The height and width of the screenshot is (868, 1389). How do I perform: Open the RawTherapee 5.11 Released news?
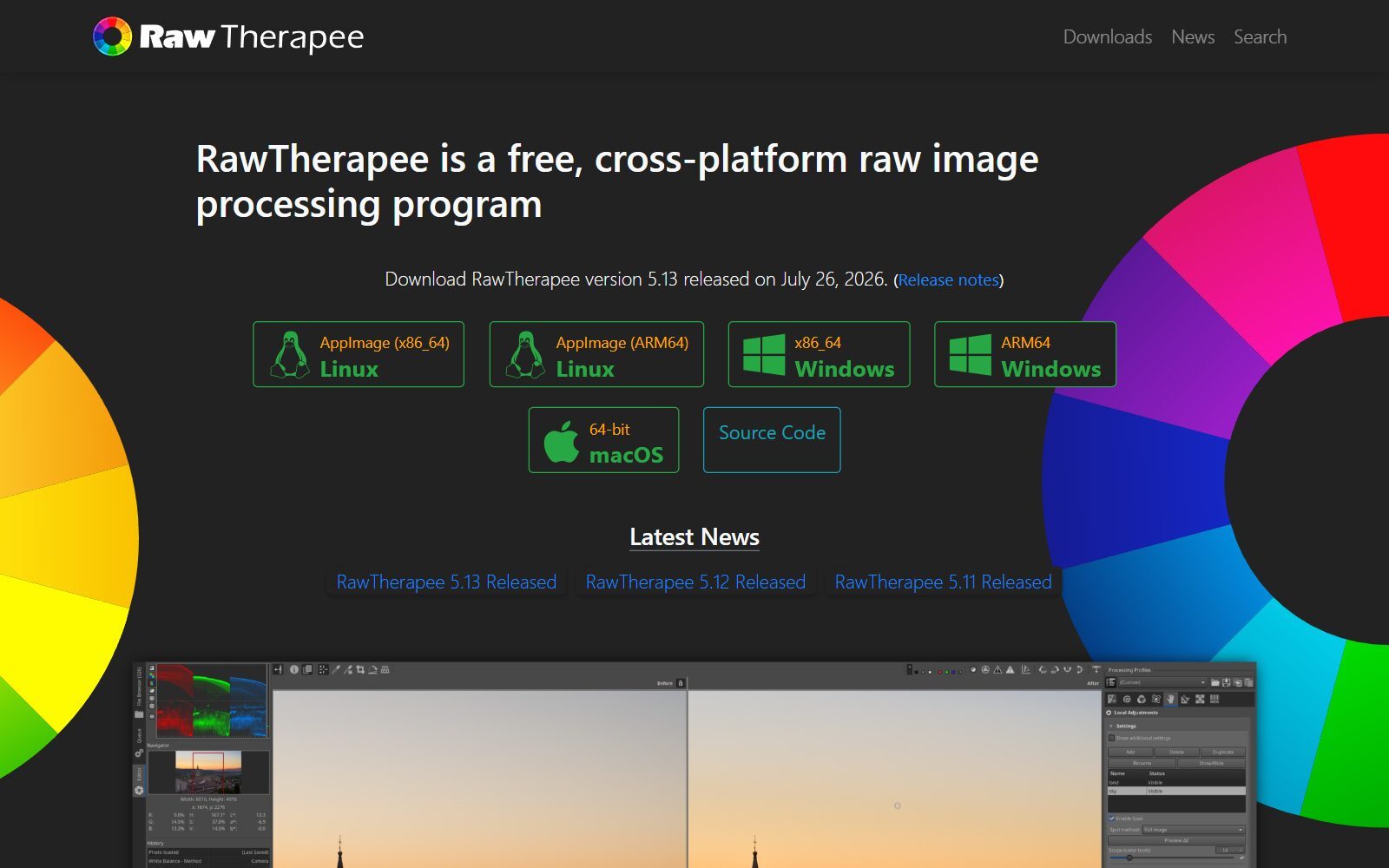click(x=943, y=582)
